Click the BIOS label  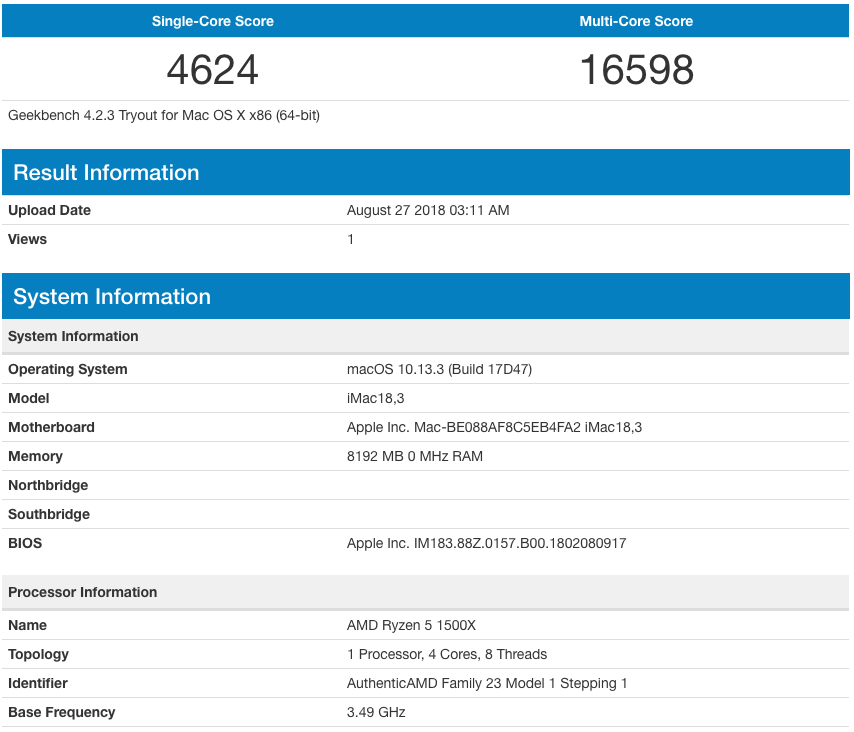coord(25,543)
